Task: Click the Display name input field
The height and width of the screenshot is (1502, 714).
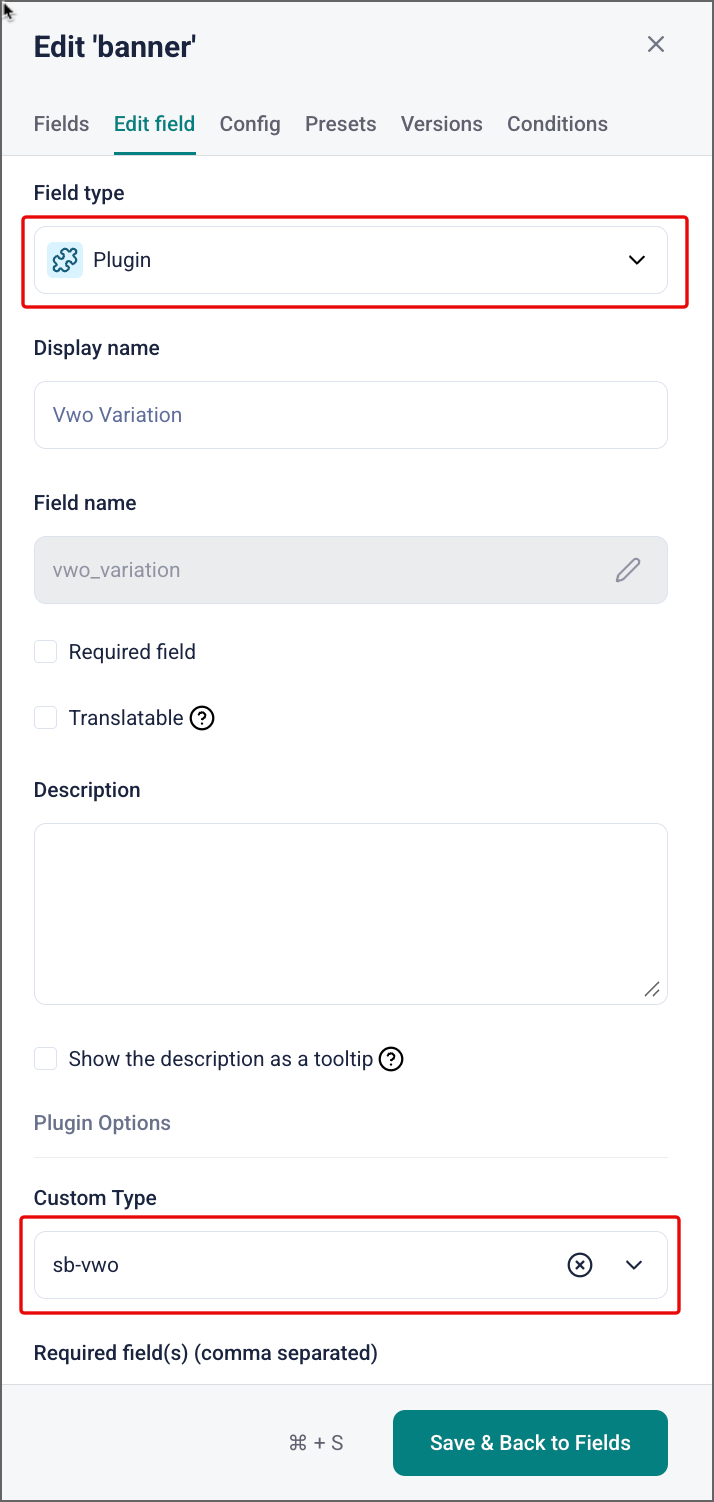Action: point(351,415)
